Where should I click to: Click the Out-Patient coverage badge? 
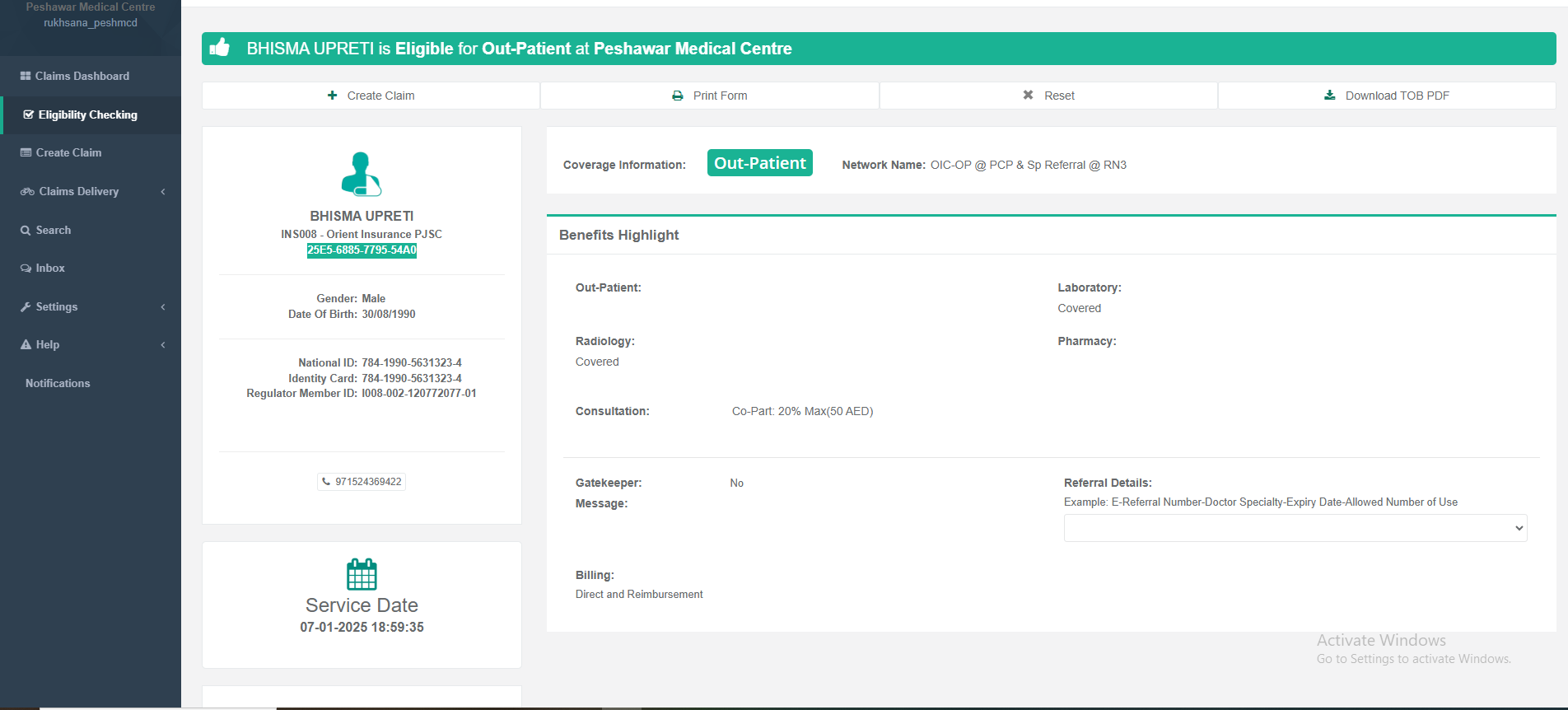[759, 163]
